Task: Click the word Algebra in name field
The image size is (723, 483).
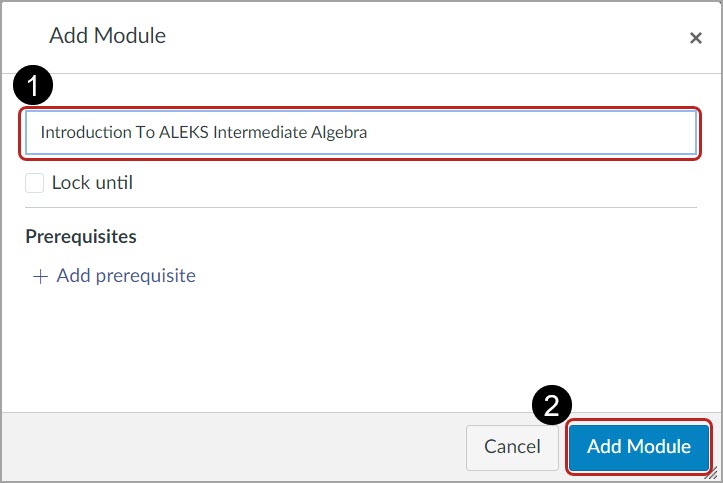Action: (x=340, y=132)
